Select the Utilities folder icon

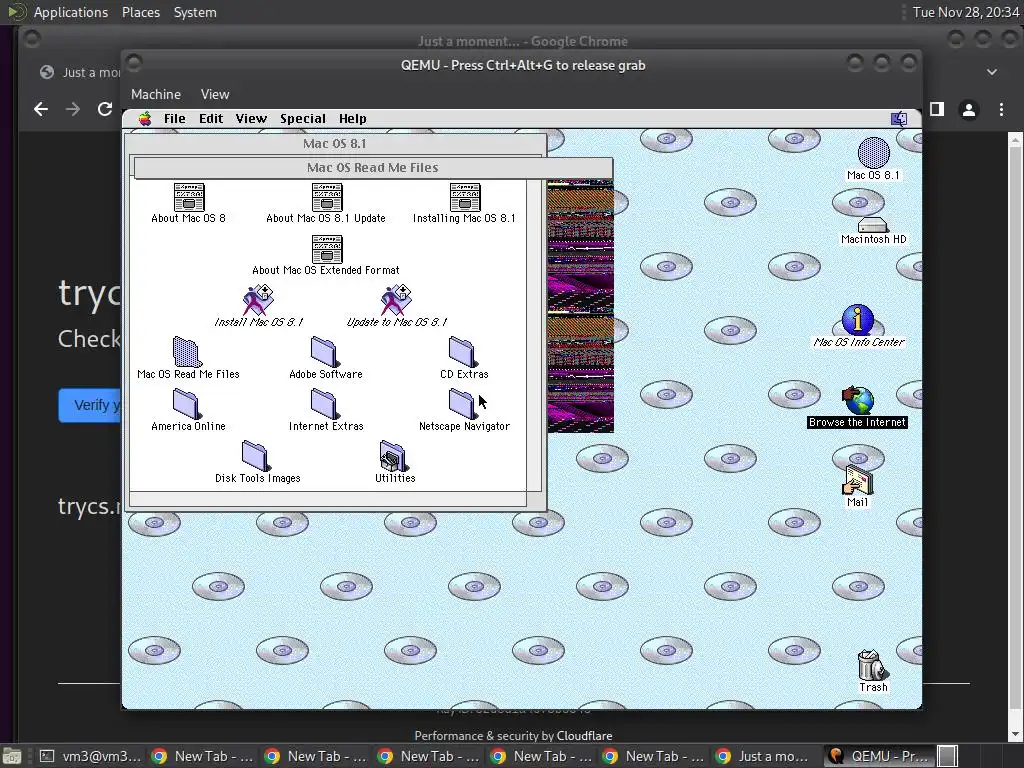(394, 456)
